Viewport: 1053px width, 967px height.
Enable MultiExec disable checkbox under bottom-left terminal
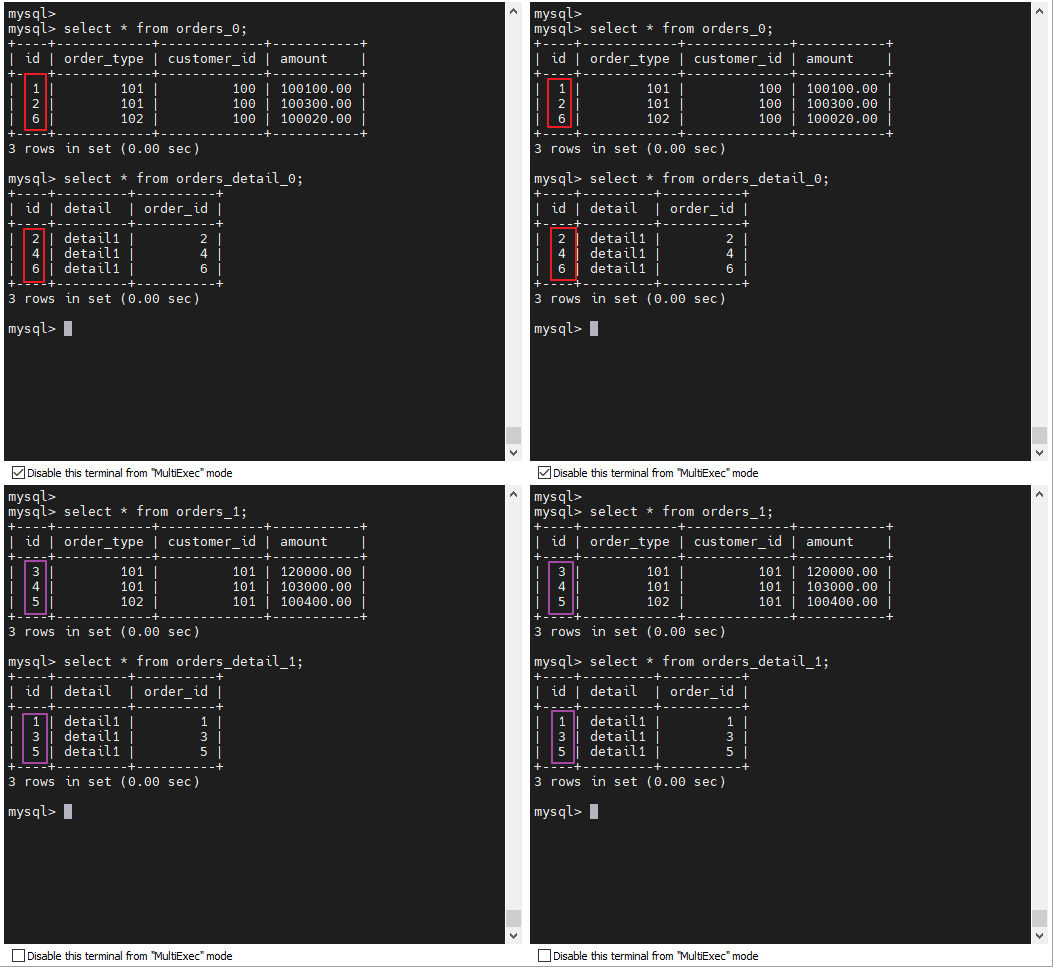click(x=18, y=956)
